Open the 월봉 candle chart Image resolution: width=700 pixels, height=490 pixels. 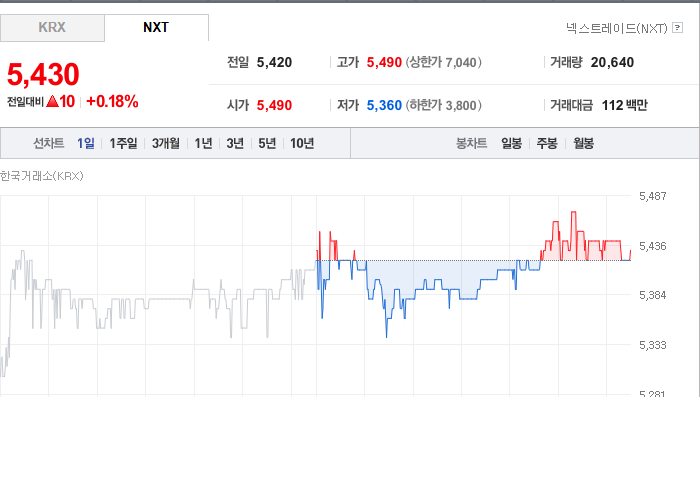point(583,143)
